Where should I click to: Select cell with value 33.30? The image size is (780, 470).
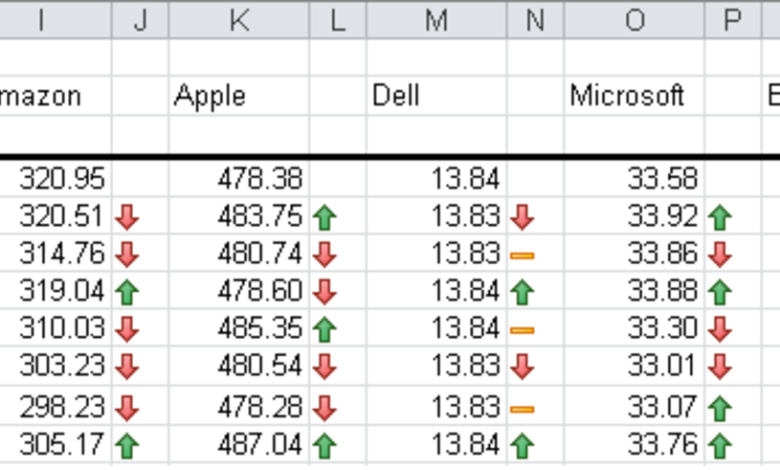(634, 328)
